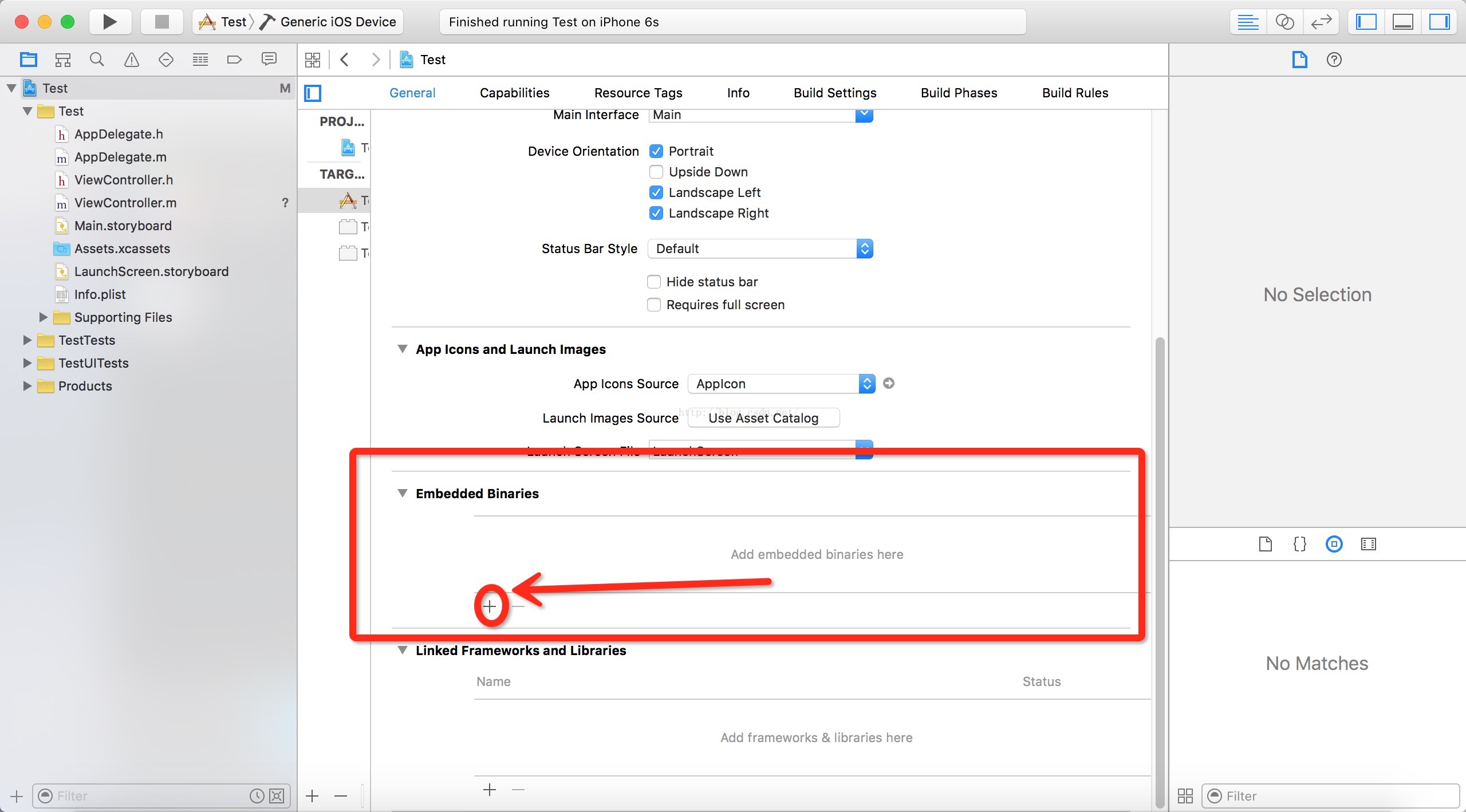Open the Issue navigator warning icon
1466x812 pixels.
click(132, 60)
